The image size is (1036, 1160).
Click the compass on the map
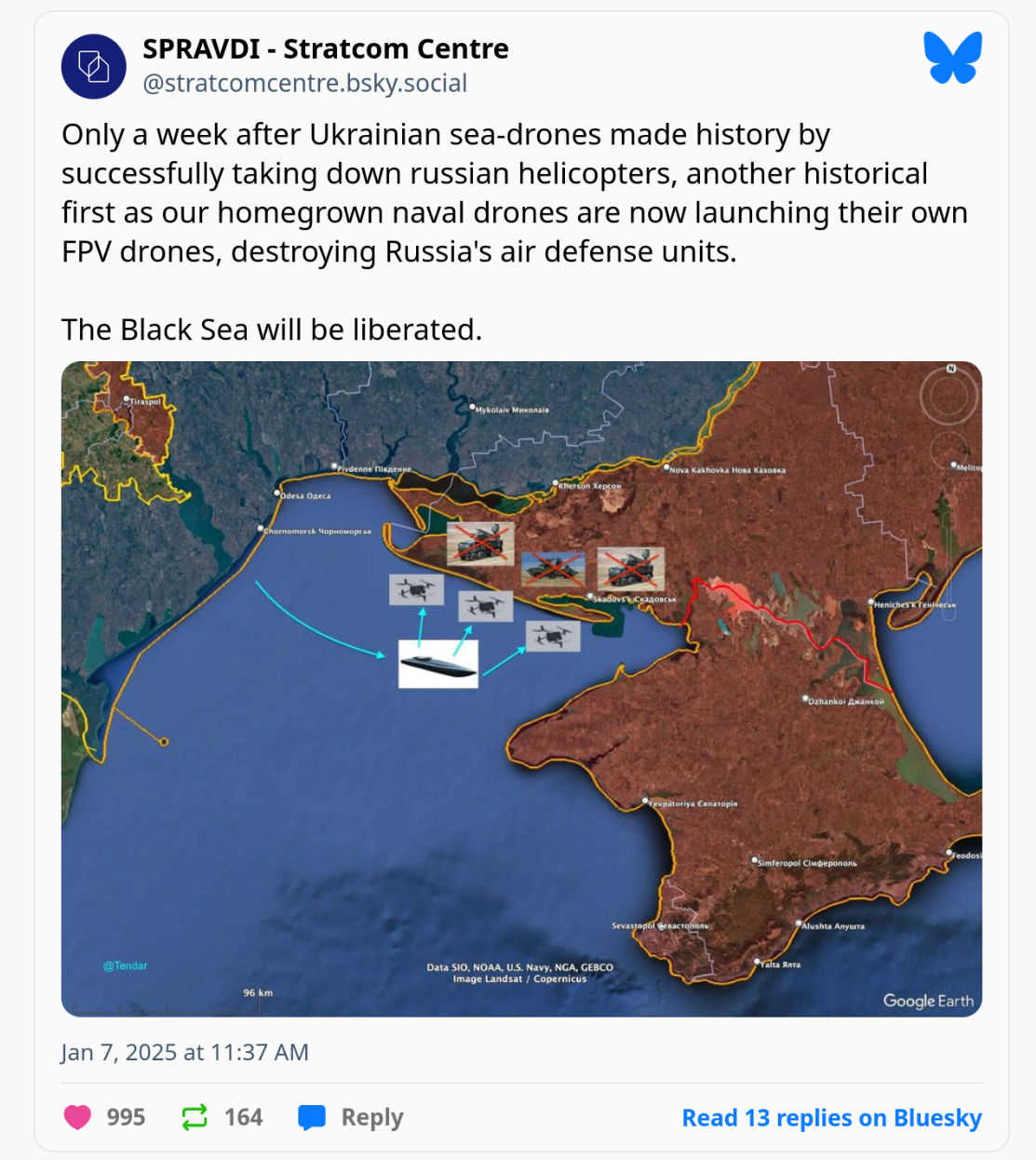949,396
